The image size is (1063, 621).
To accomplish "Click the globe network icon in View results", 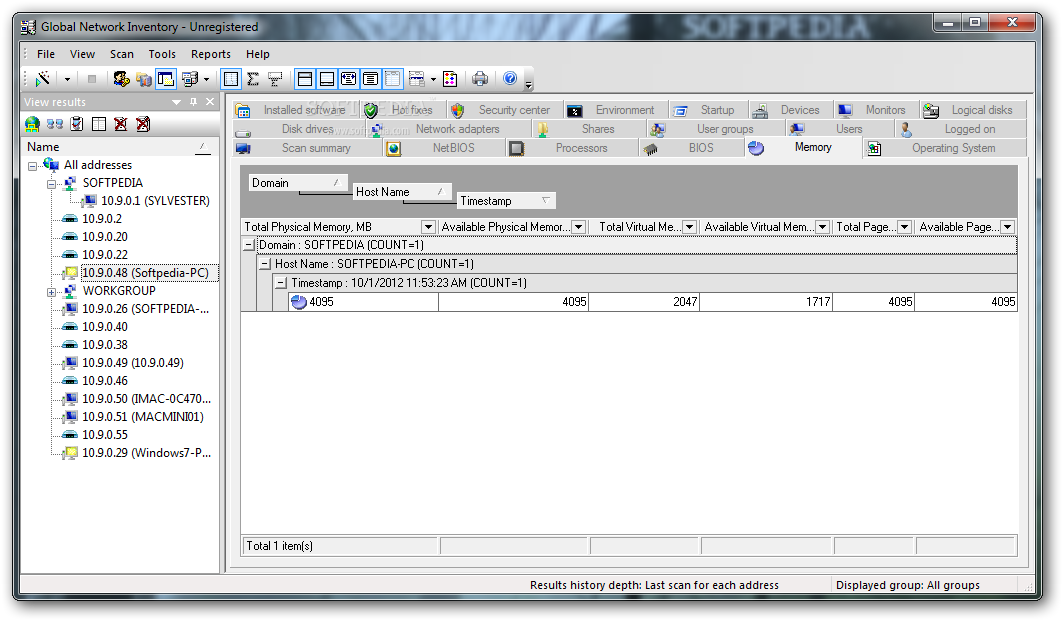I will click(33, 124).
